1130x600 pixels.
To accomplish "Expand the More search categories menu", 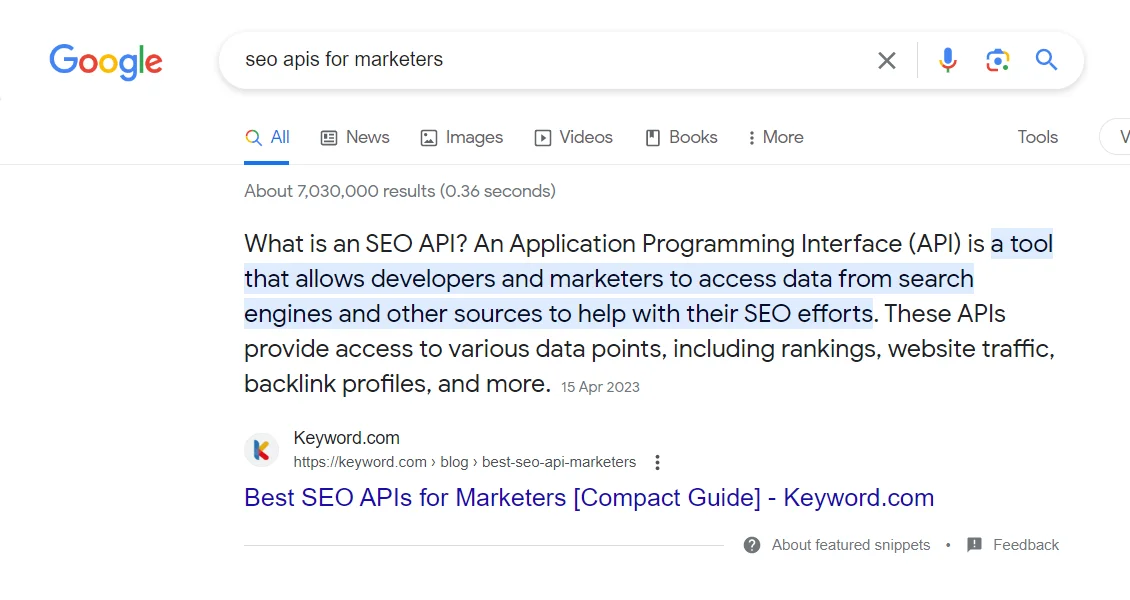I will tap(775, 137).
